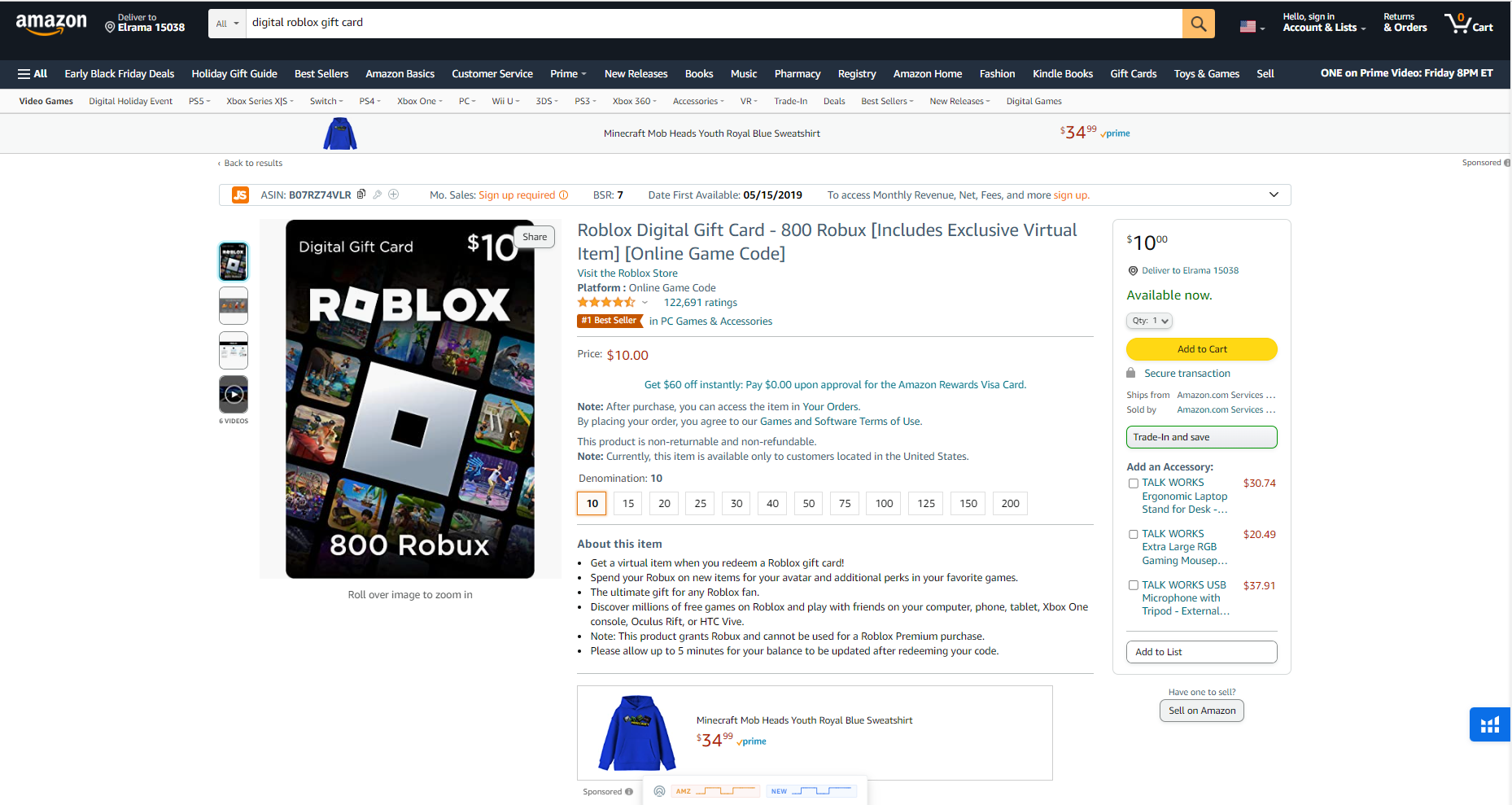This screenshot has width=1512, height=805.
Task: Open Early Black Friday Deals
Action: tap(120, 73)
